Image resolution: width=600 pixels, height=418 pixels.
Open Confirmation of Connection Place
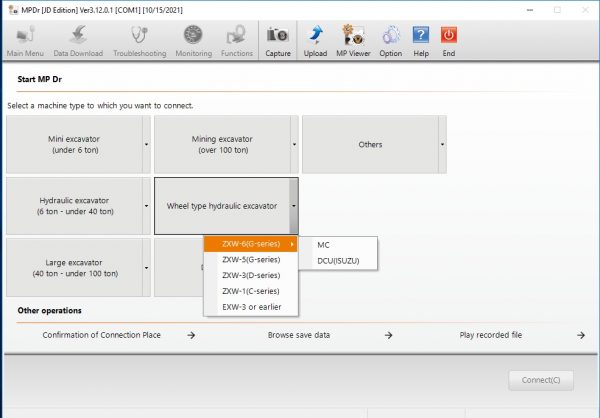101,335
